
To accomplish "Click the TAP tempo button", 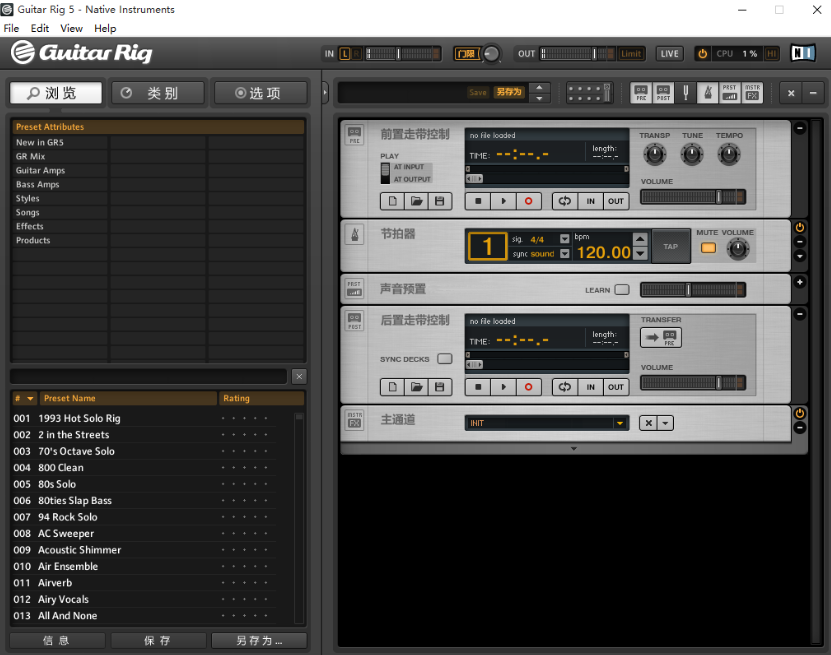I will [669, 246].
